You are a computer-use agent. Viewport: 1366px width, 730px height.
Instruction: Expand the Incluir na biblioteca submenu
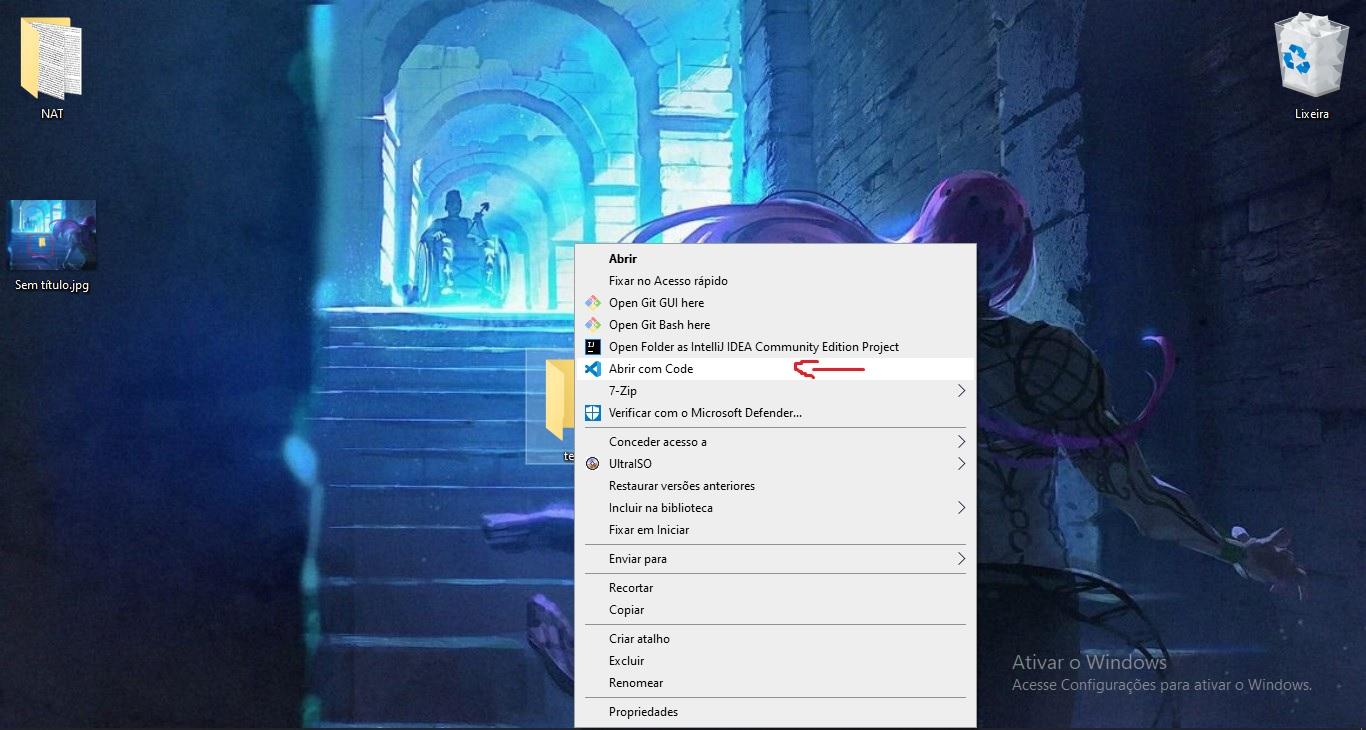960,507
